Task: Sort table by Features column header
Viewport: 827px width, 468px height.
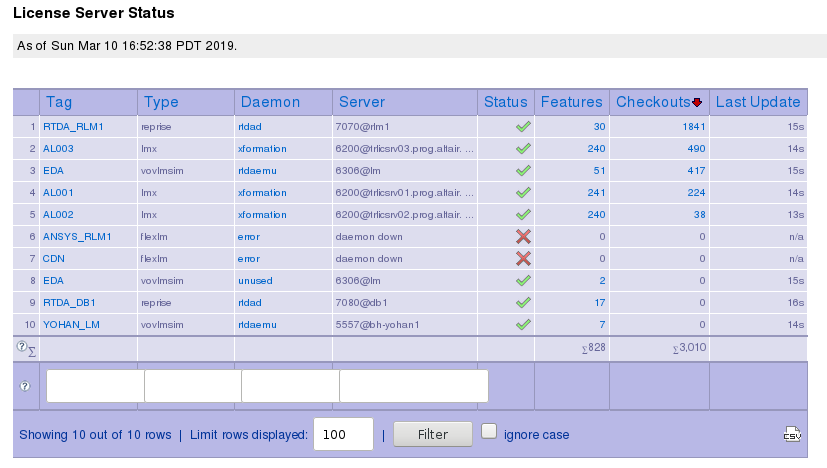Action: coord(571,102)
